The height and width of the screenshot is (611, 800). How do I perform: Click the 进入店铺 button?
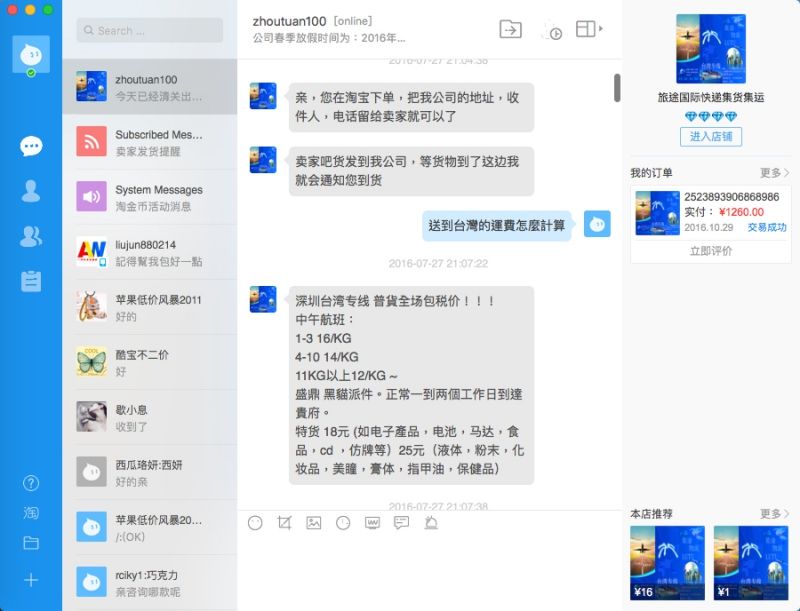coord(711,137)
